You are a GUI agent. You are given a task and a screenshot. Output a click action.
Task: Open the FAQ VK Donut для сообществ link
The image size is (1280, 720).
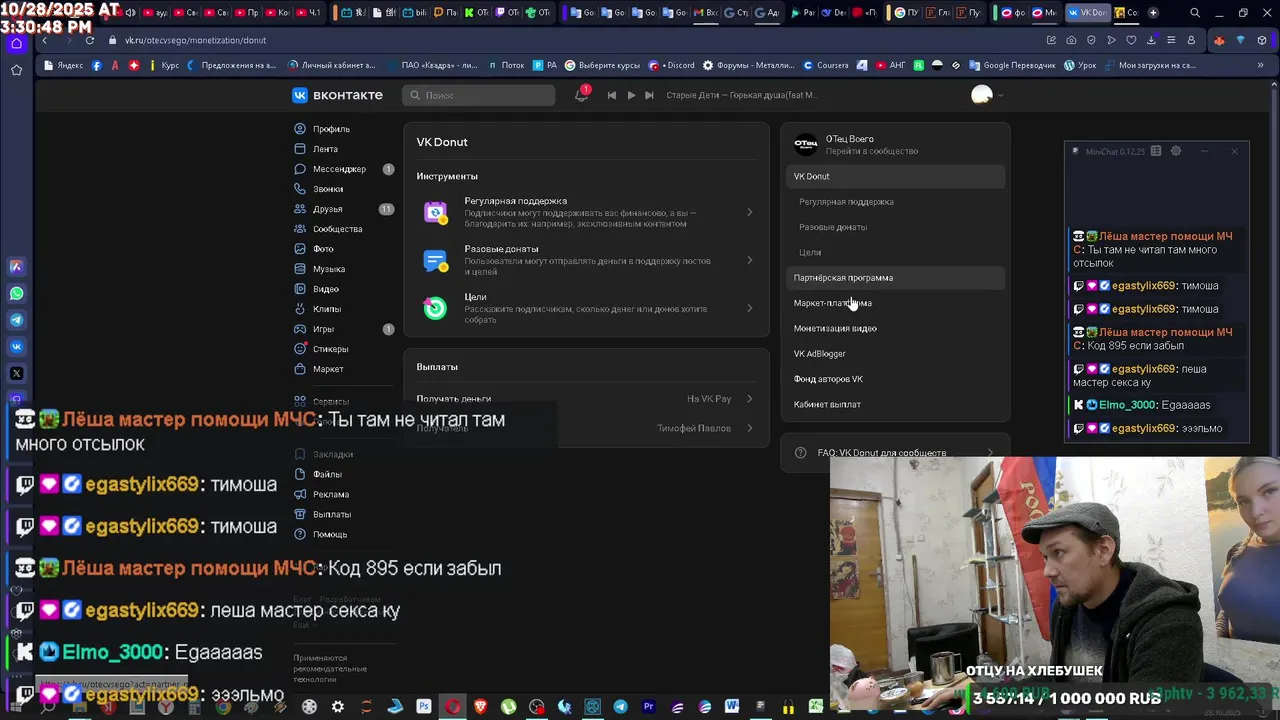coord(895,453)
